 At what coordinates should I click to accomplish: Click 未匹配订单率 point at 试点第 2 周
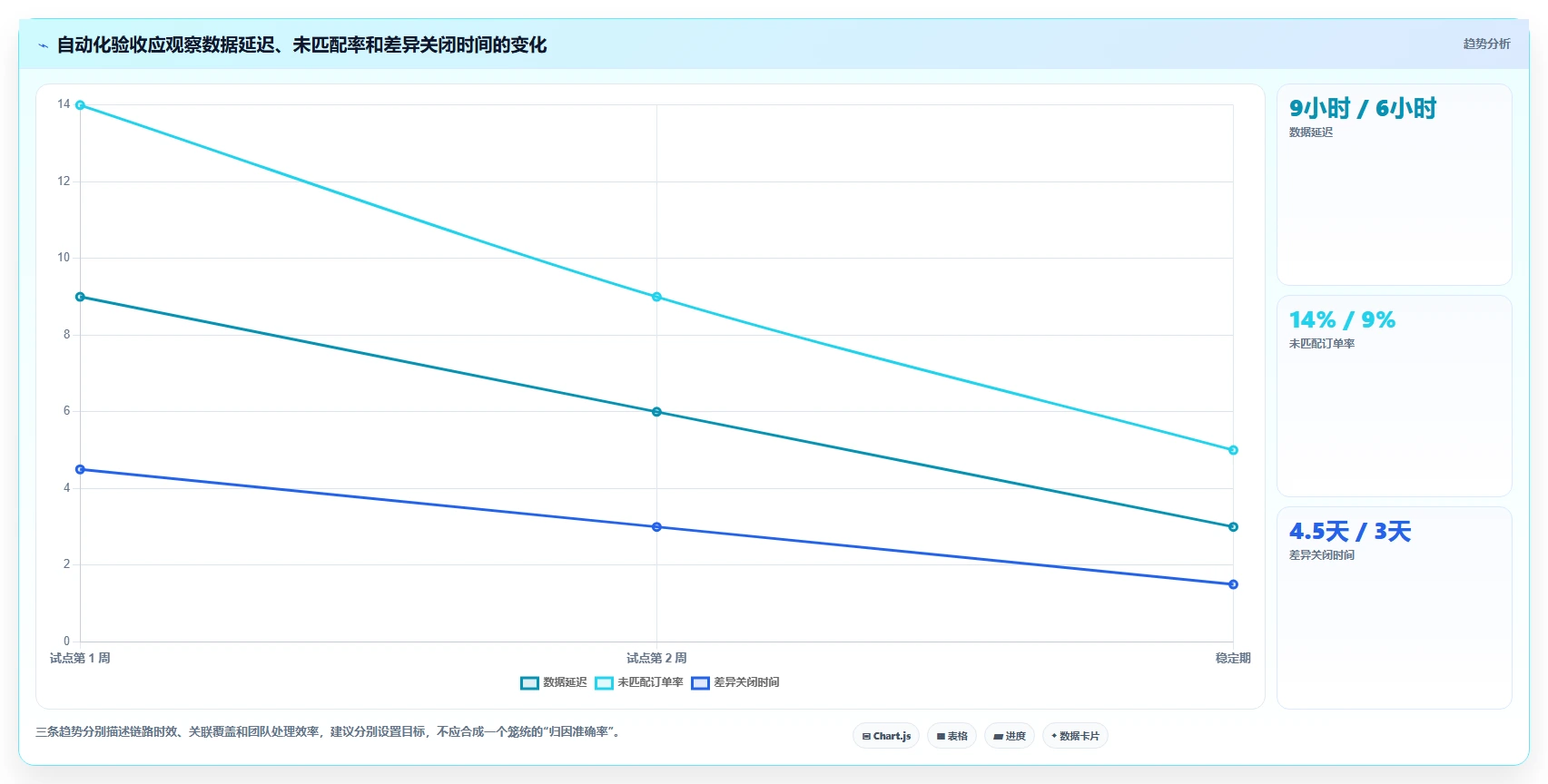pos(656,297)
